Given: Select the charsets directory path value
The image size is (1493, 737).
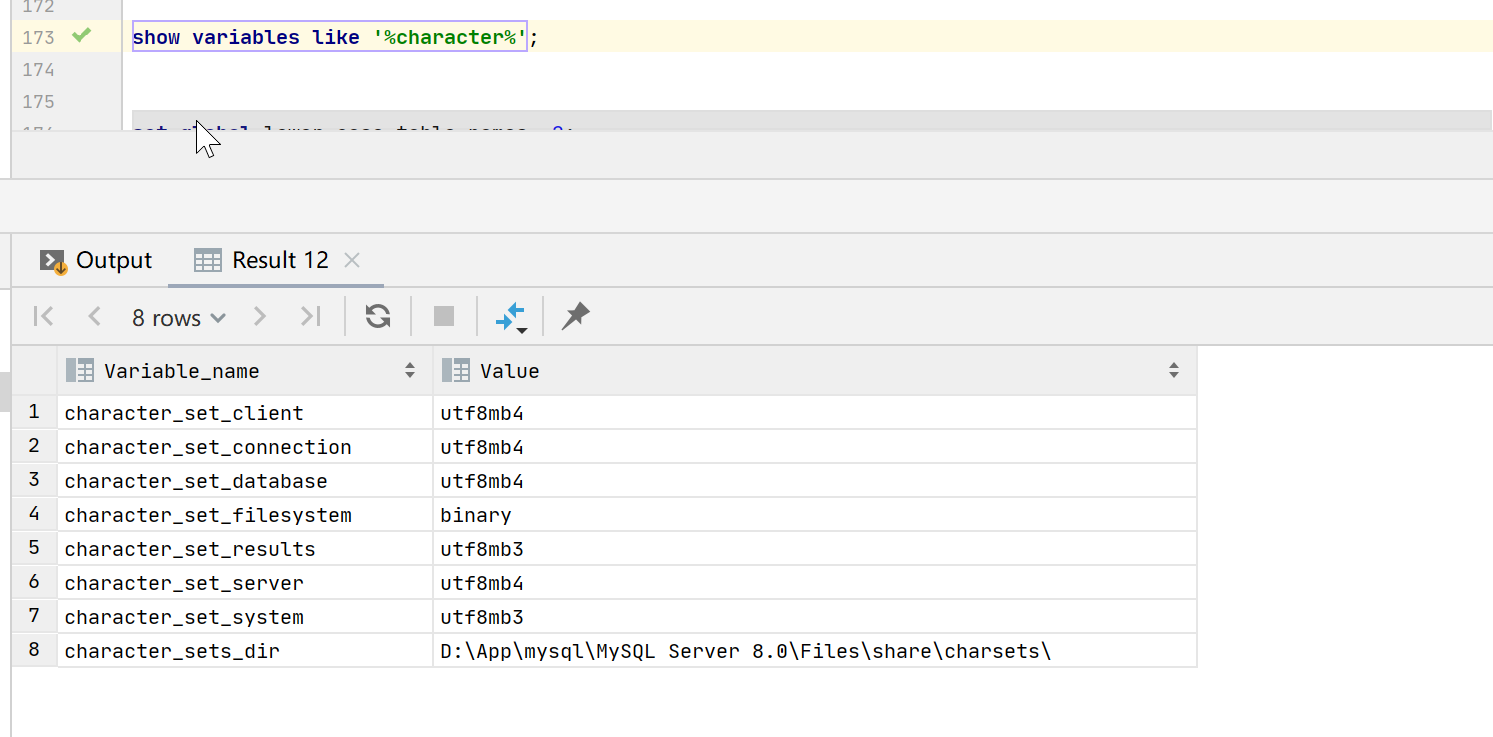Looking at the screenshot, I should pos(815,651).
